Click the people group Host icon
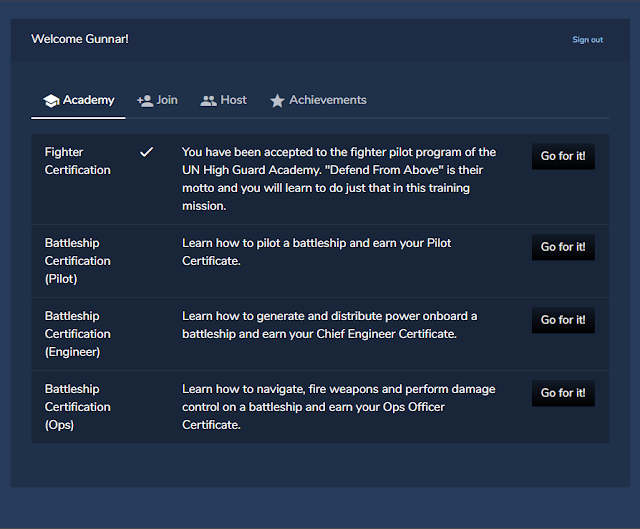The width and height of the screenshot is (640, 529). click(x=209, y=101)
